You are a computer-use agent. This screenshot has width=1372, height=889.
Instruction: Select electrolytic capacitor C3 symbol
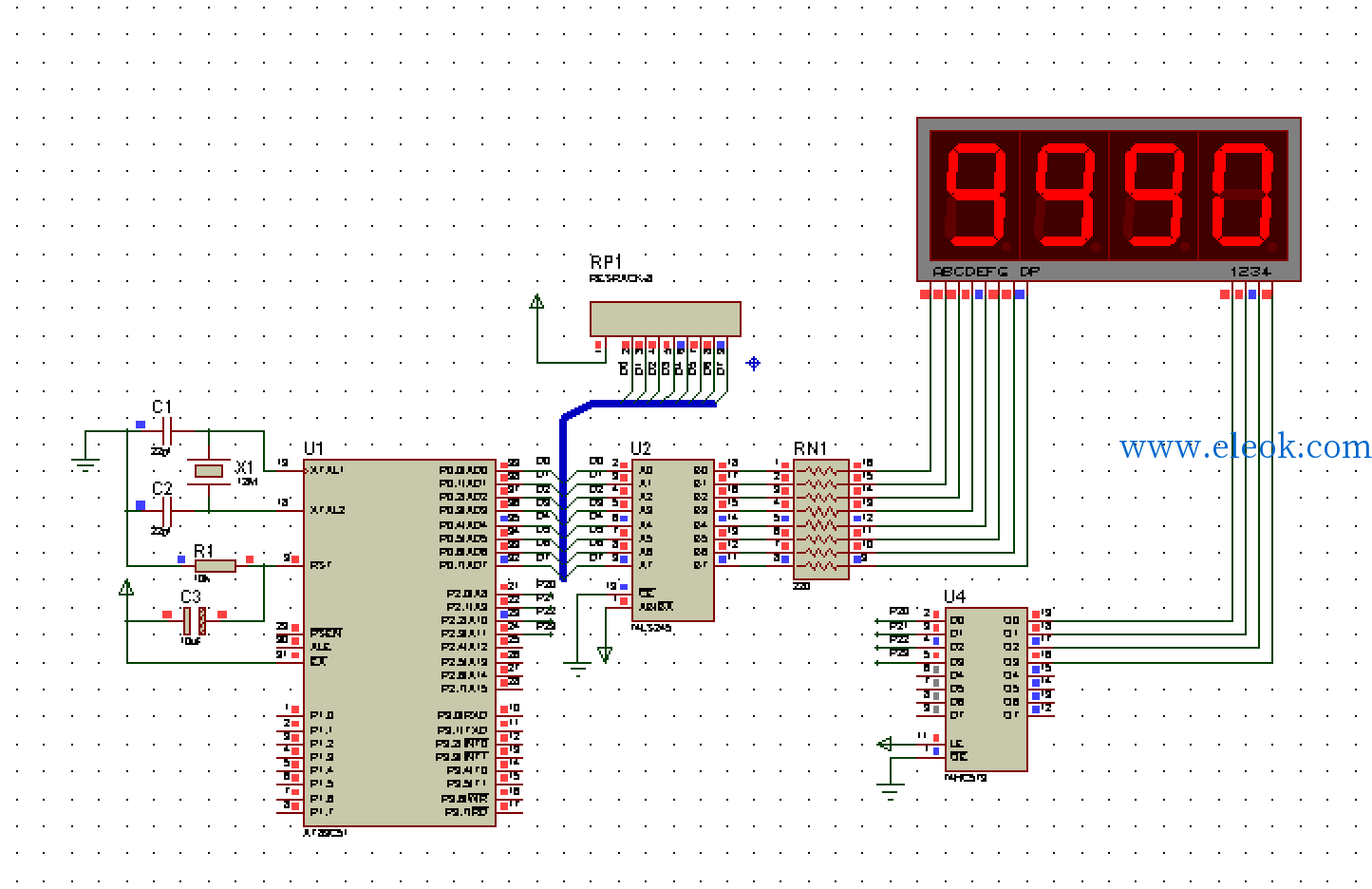[x=195, y=621]
